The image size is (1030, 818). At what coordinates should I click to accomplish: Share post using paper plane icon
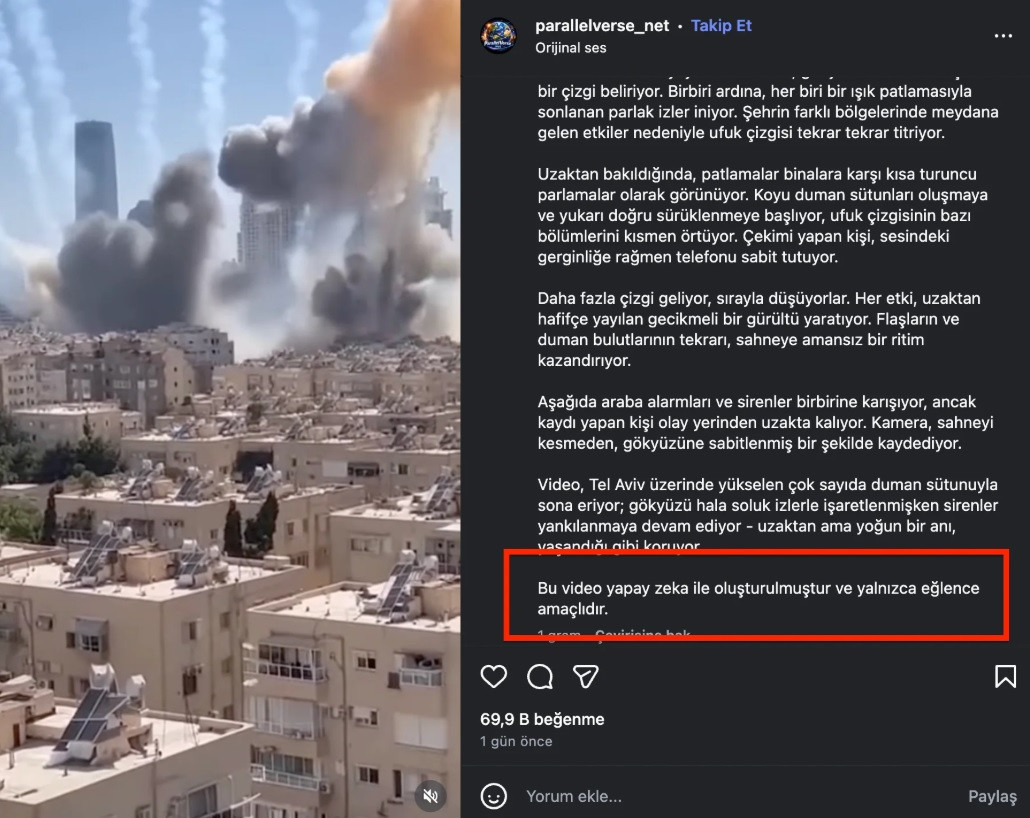(x=585, y=676)
